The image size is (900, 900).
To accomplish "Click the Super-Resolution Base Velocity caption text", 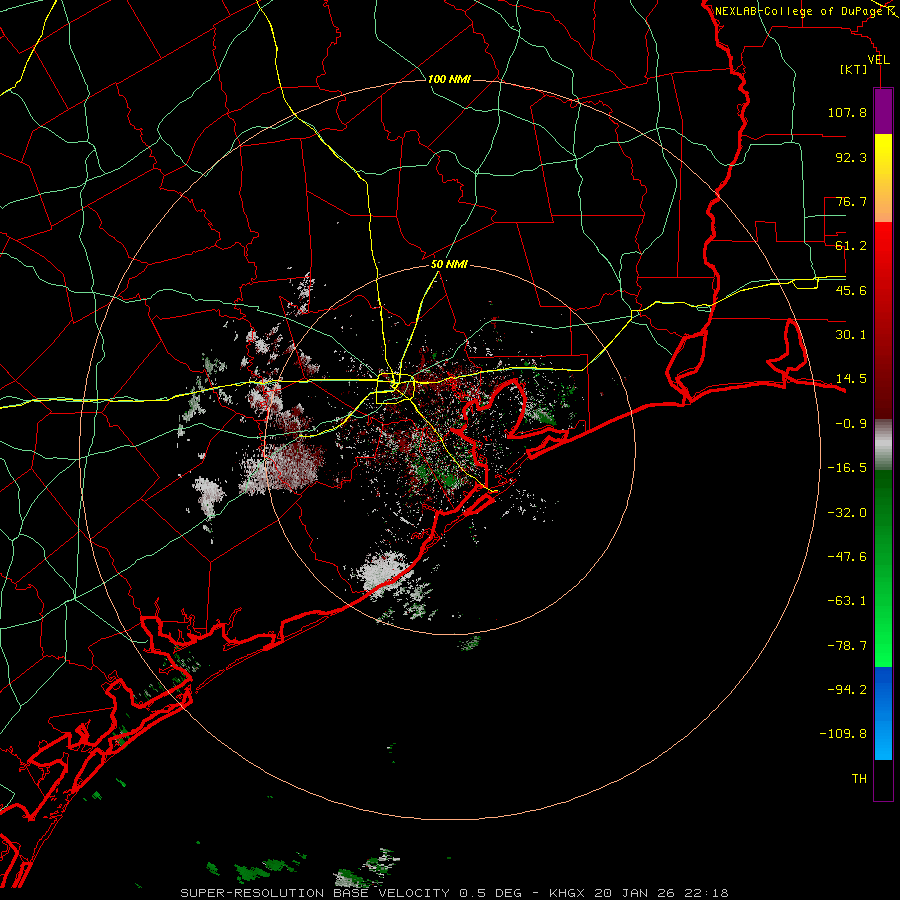I will click(x=454, y=893).
